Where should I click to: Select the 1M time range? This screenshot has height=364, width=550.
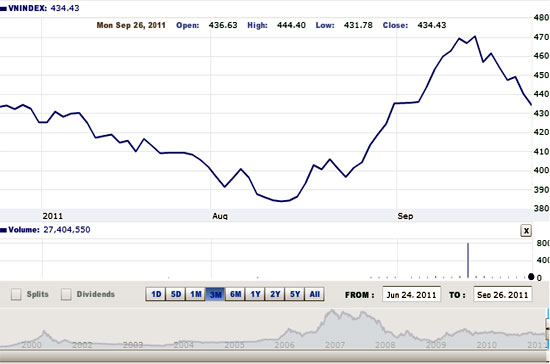[x=195, y=294]
